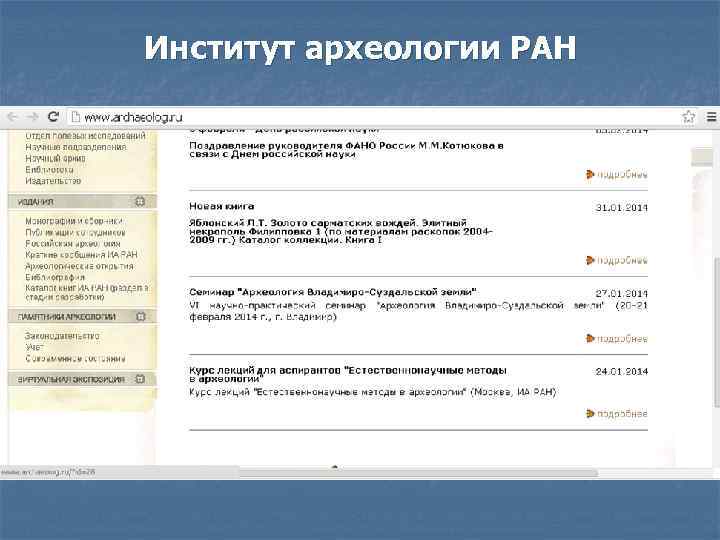Open the Новая книга headline
Image resolution: width=720 pixels, height=540 pixels.
point(222,206)
